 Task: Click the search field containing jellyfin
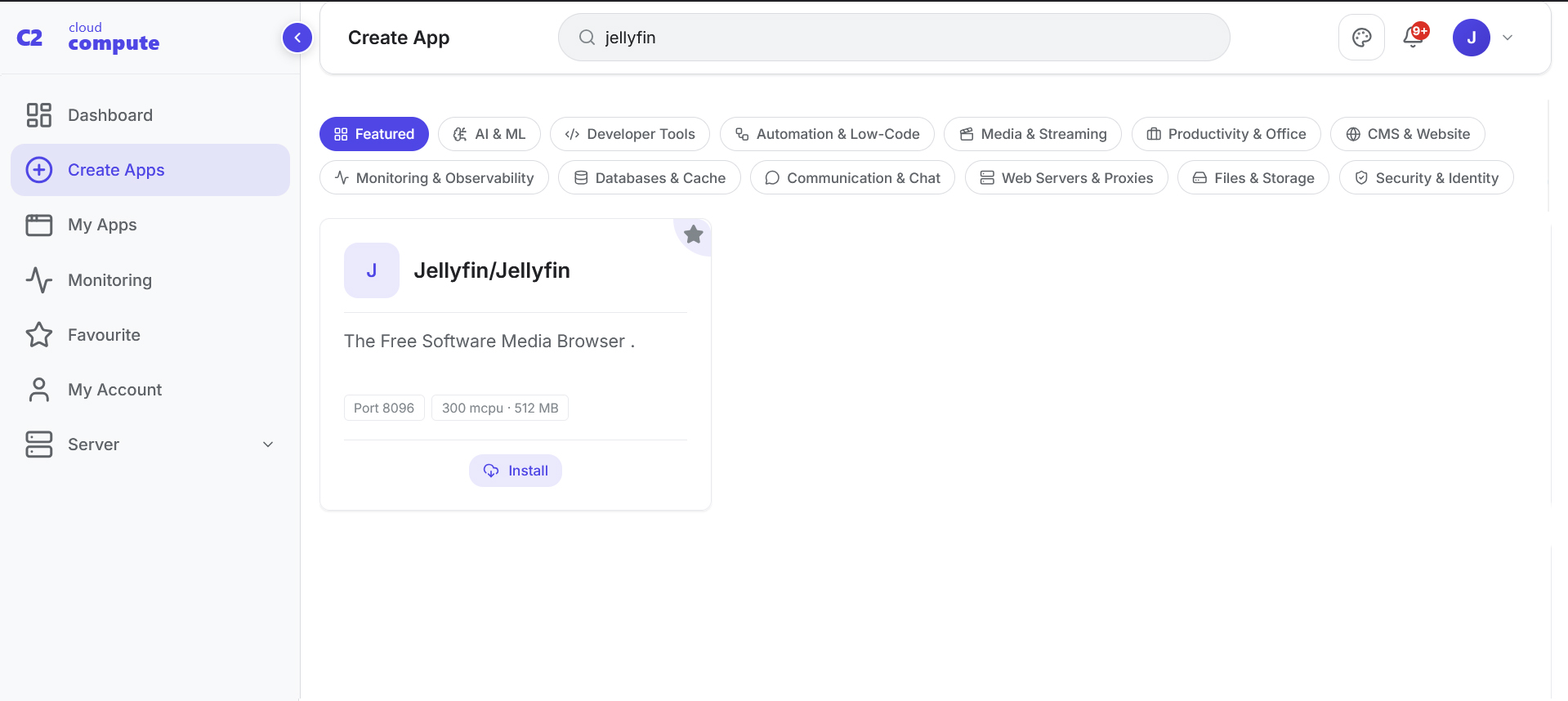coord(894,38)
